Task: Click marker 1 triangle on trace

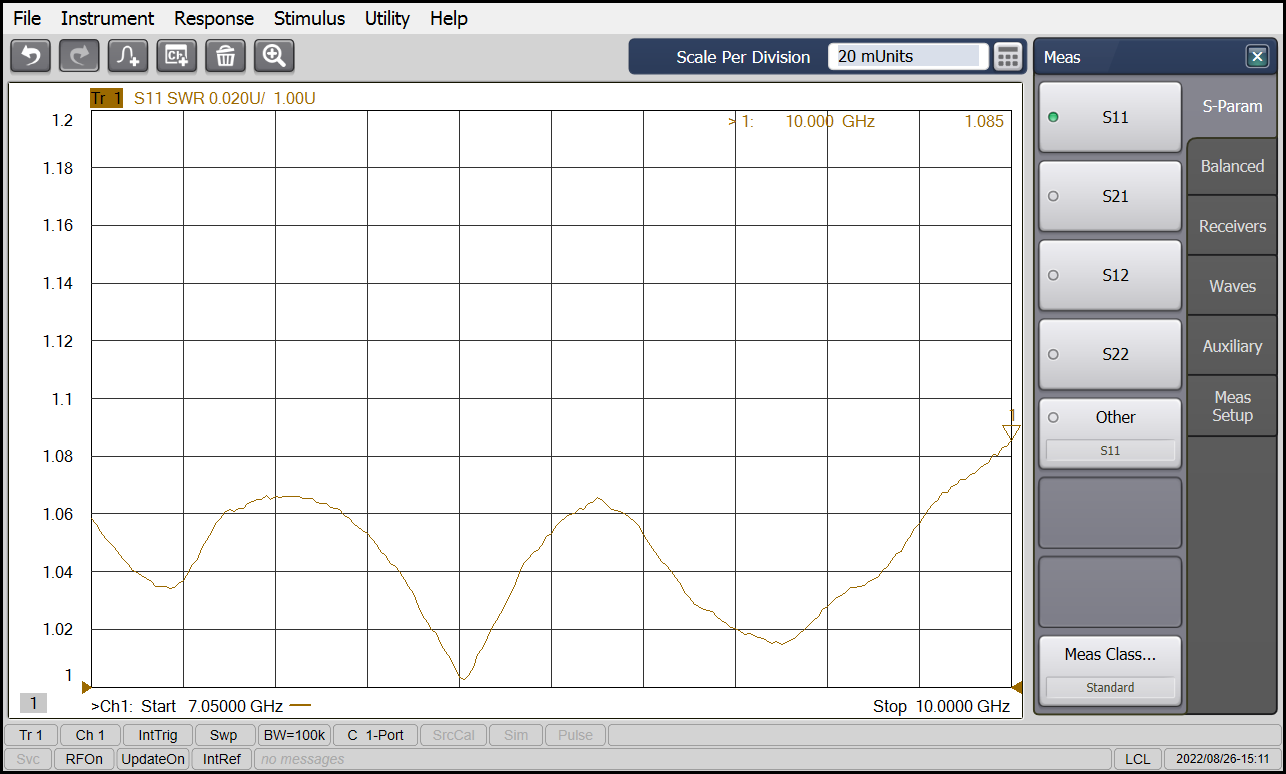Action: pos(1011,431)
